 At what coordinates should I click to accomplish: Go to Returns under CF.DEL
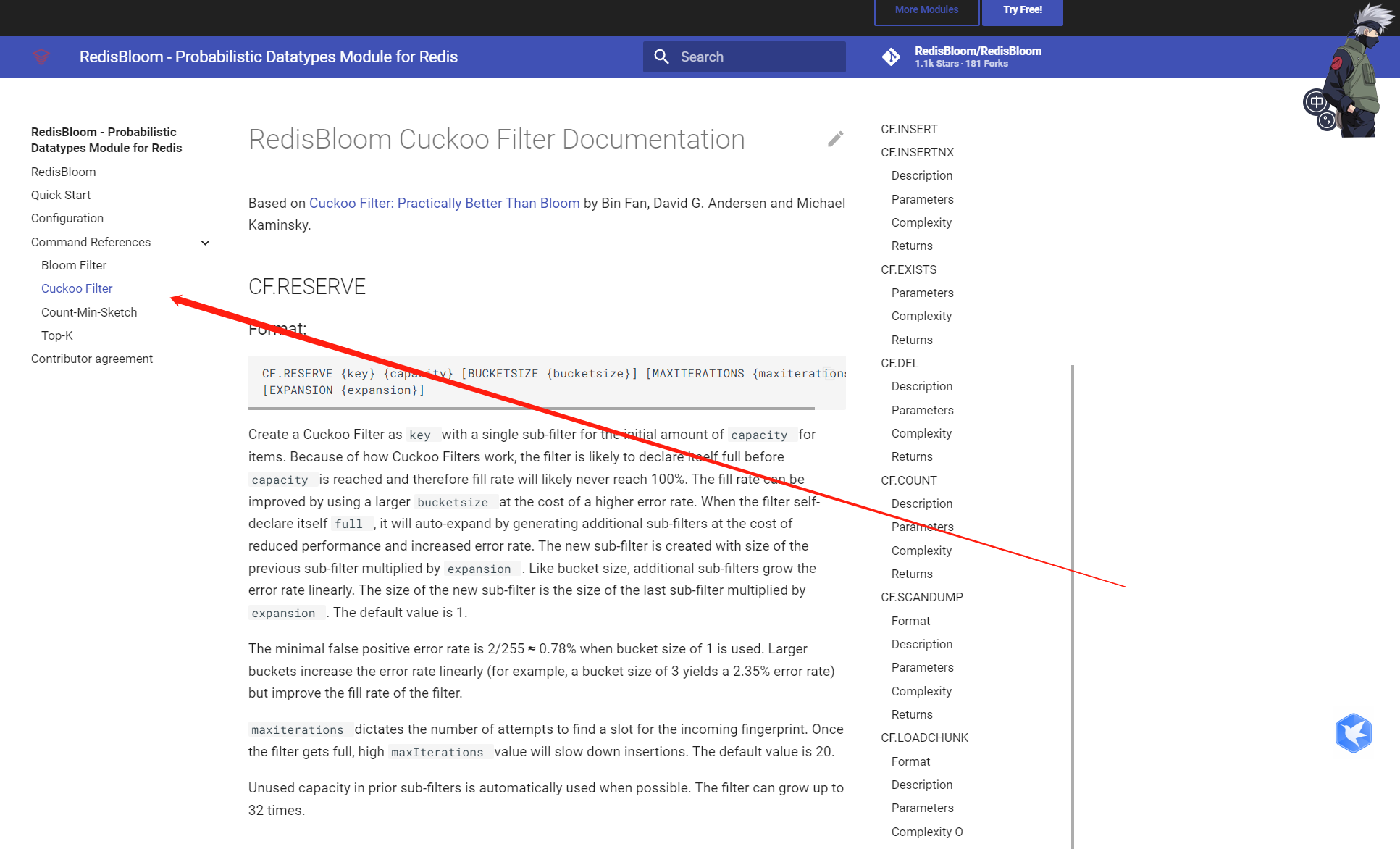point(912,456)
